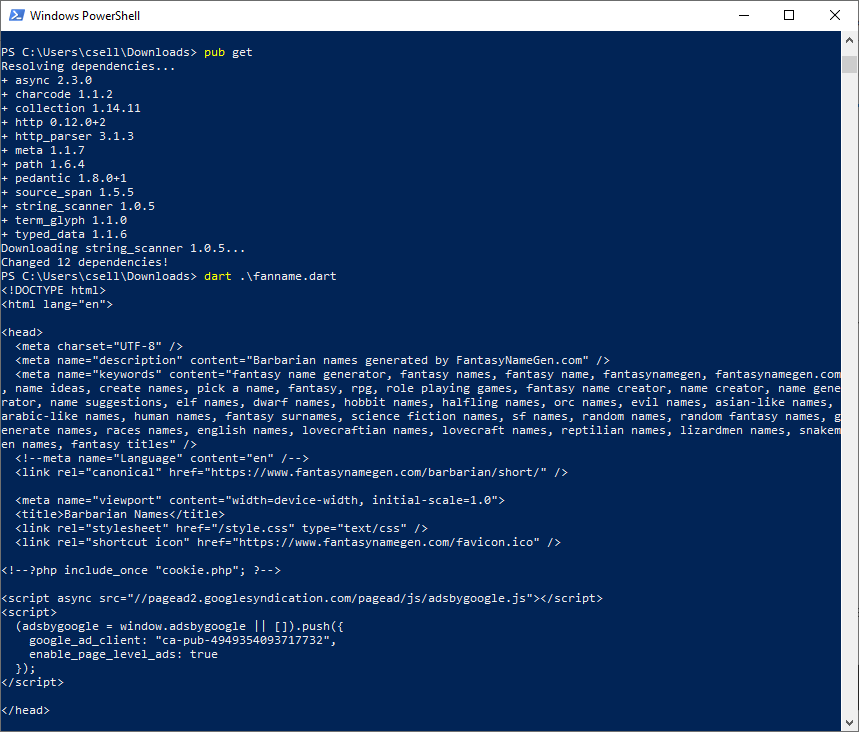Click the meta viewport line
859x732 pixels.
click(260, 501)
